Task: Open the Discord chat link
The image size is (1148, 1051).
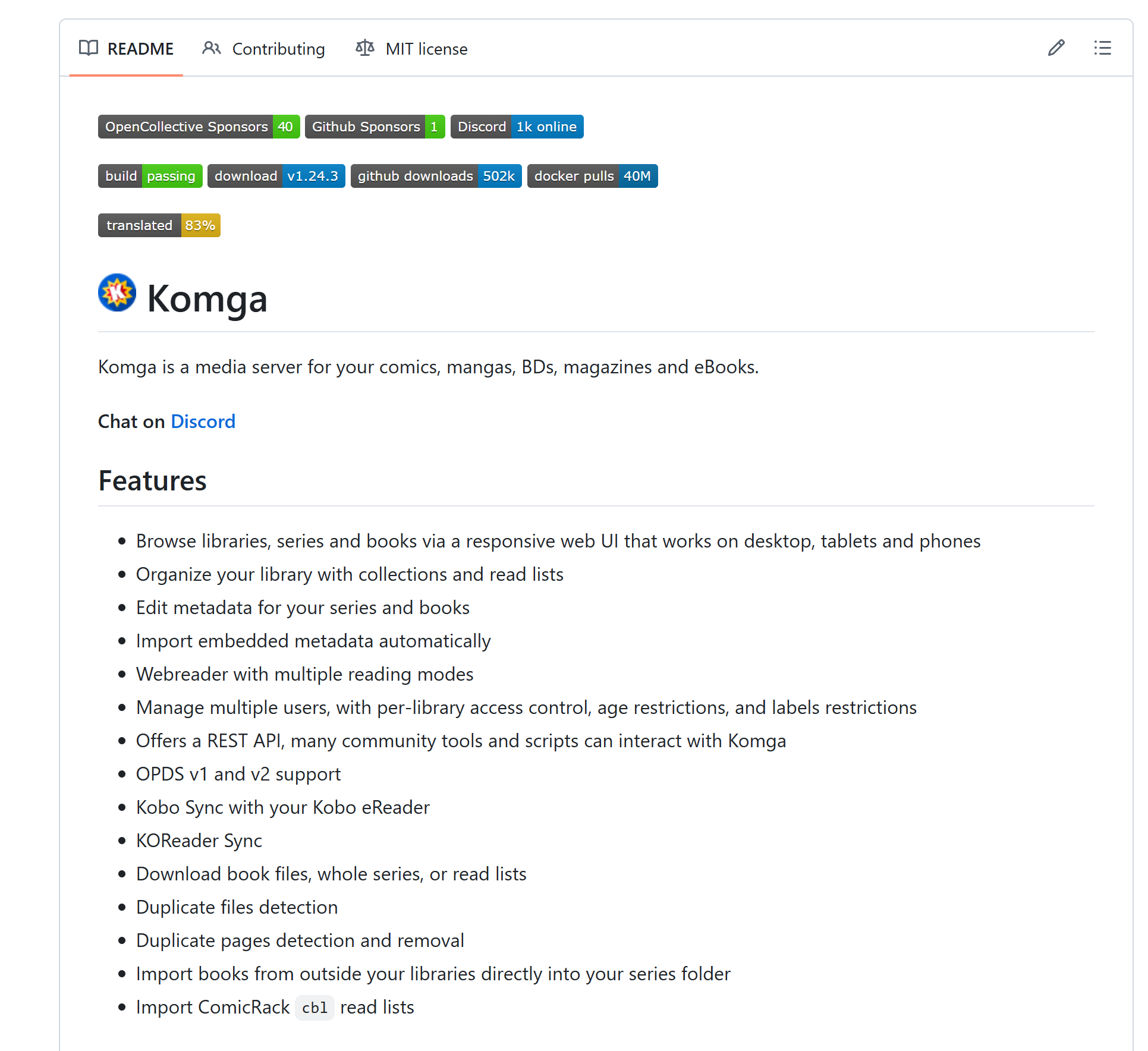Action: [x=203, y=421]
